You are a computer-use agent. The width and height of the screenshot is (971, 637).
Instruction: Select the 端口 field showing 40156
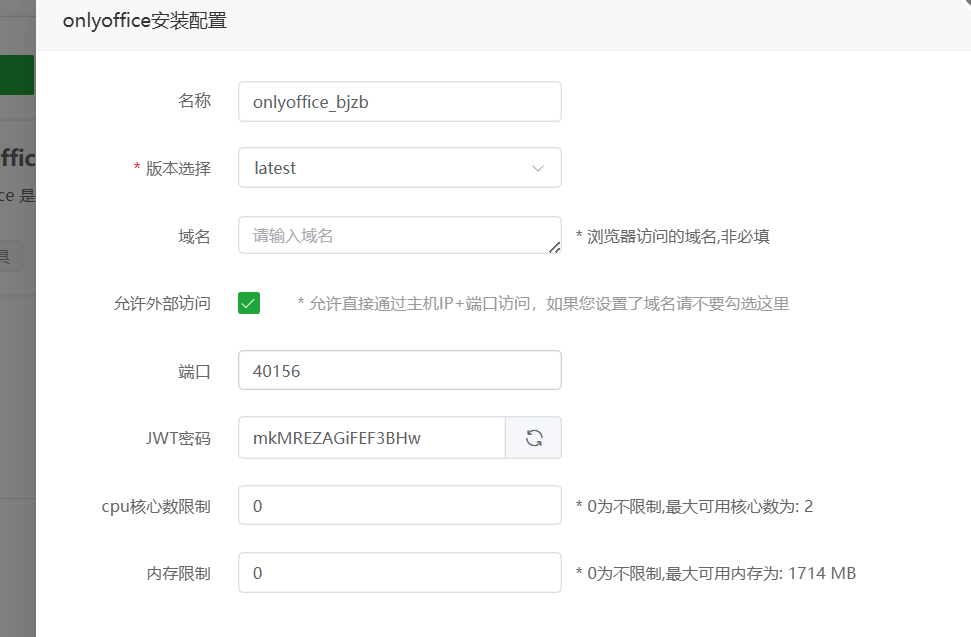[399, 370]
